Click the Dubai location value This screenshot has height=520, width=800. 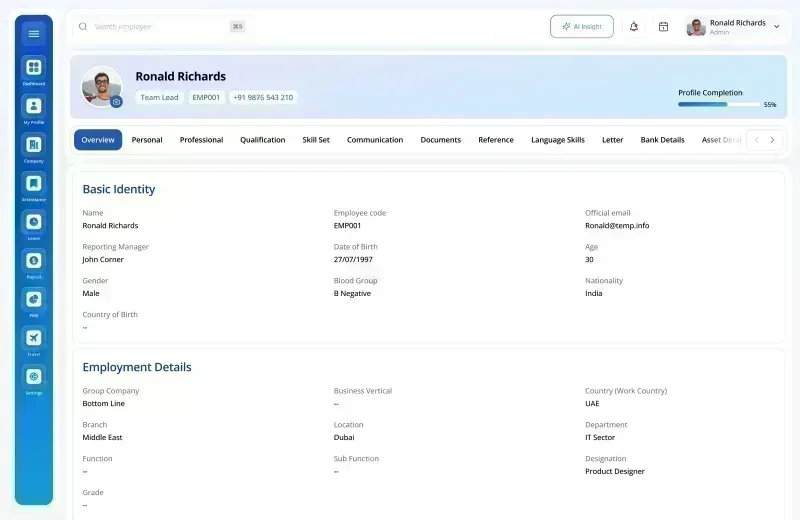344,437
